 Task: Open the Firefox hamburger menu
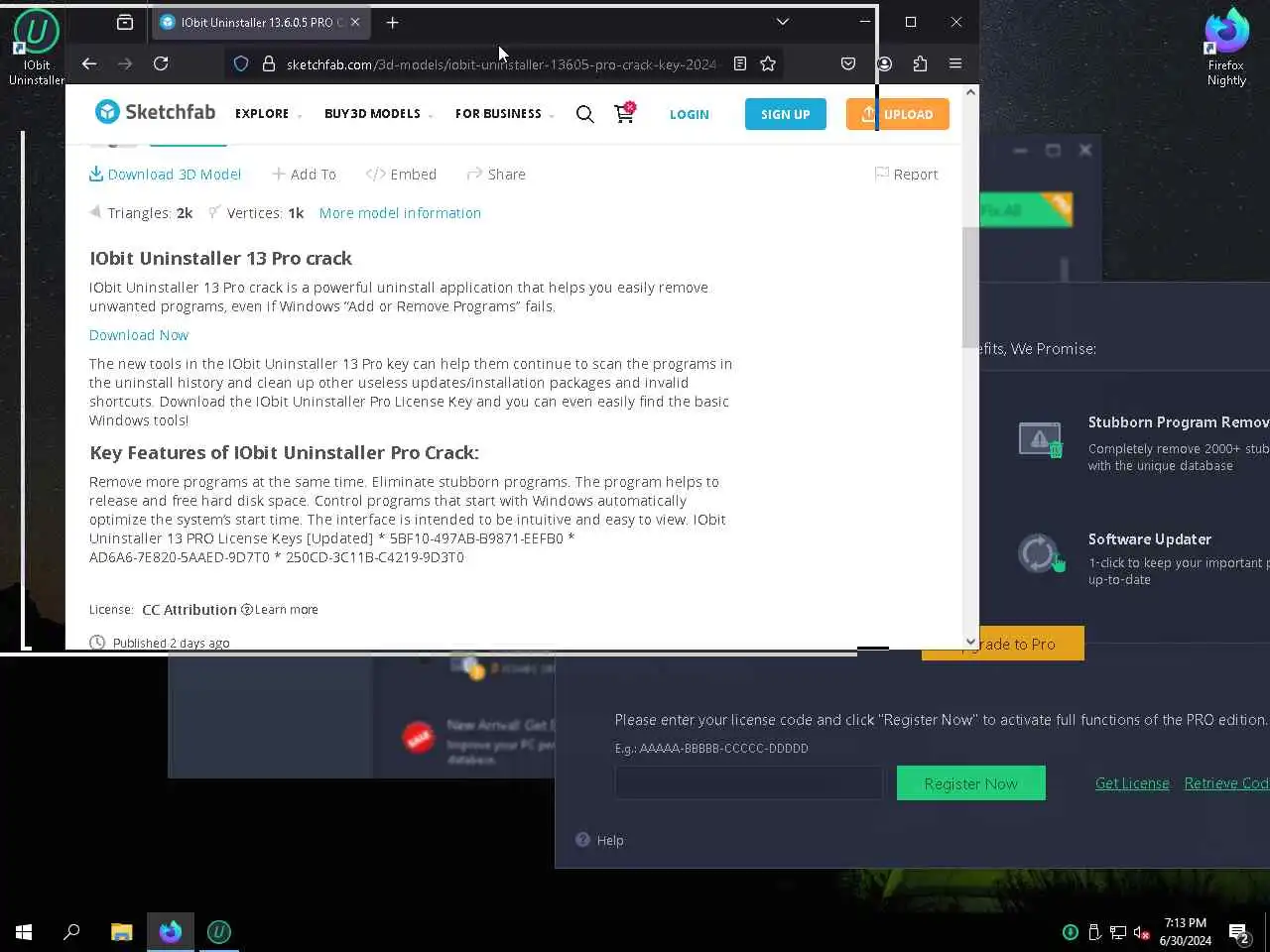point(955,63)
